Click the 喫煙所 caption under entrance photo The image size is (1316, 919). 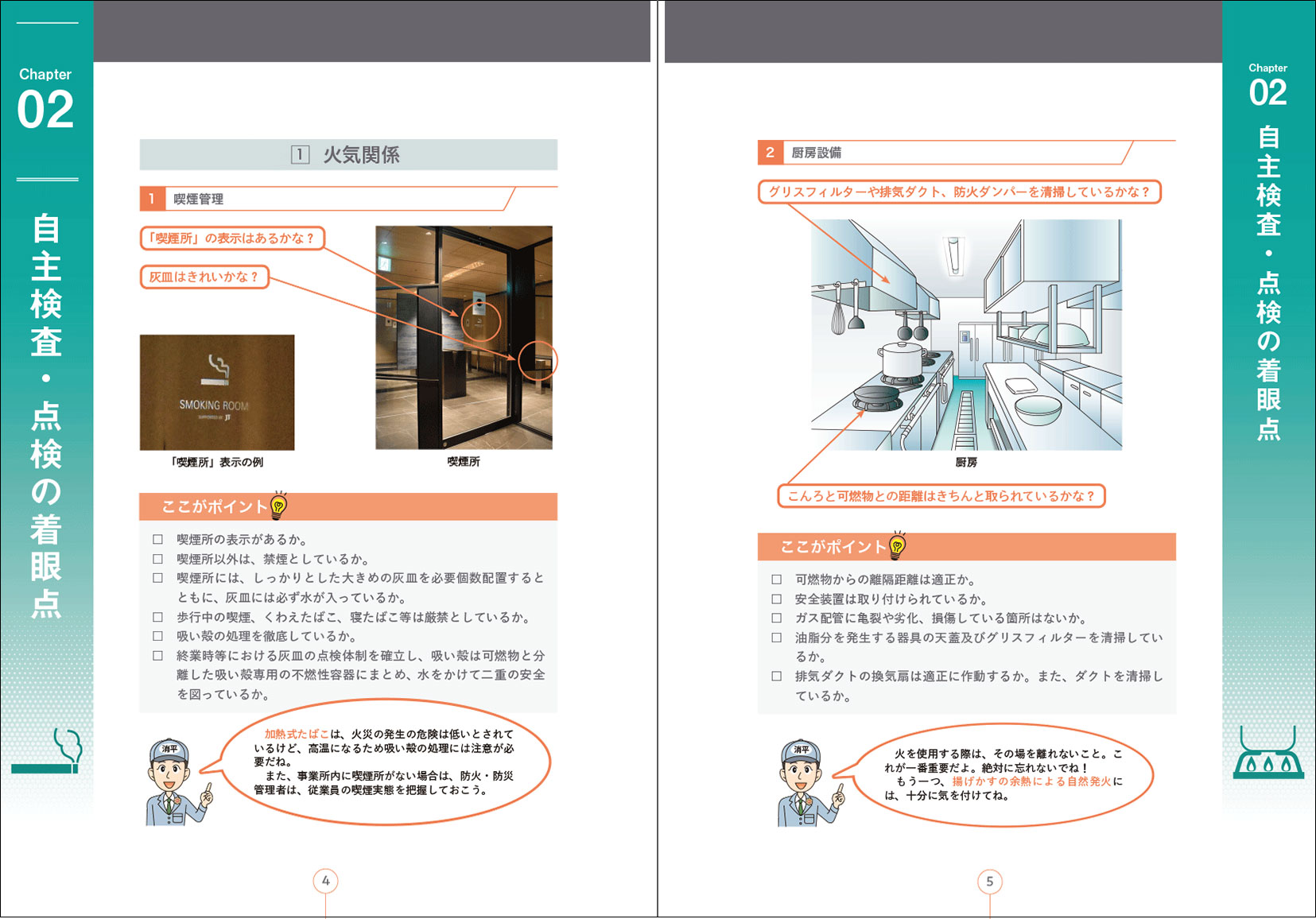click(x=464, y=461)
